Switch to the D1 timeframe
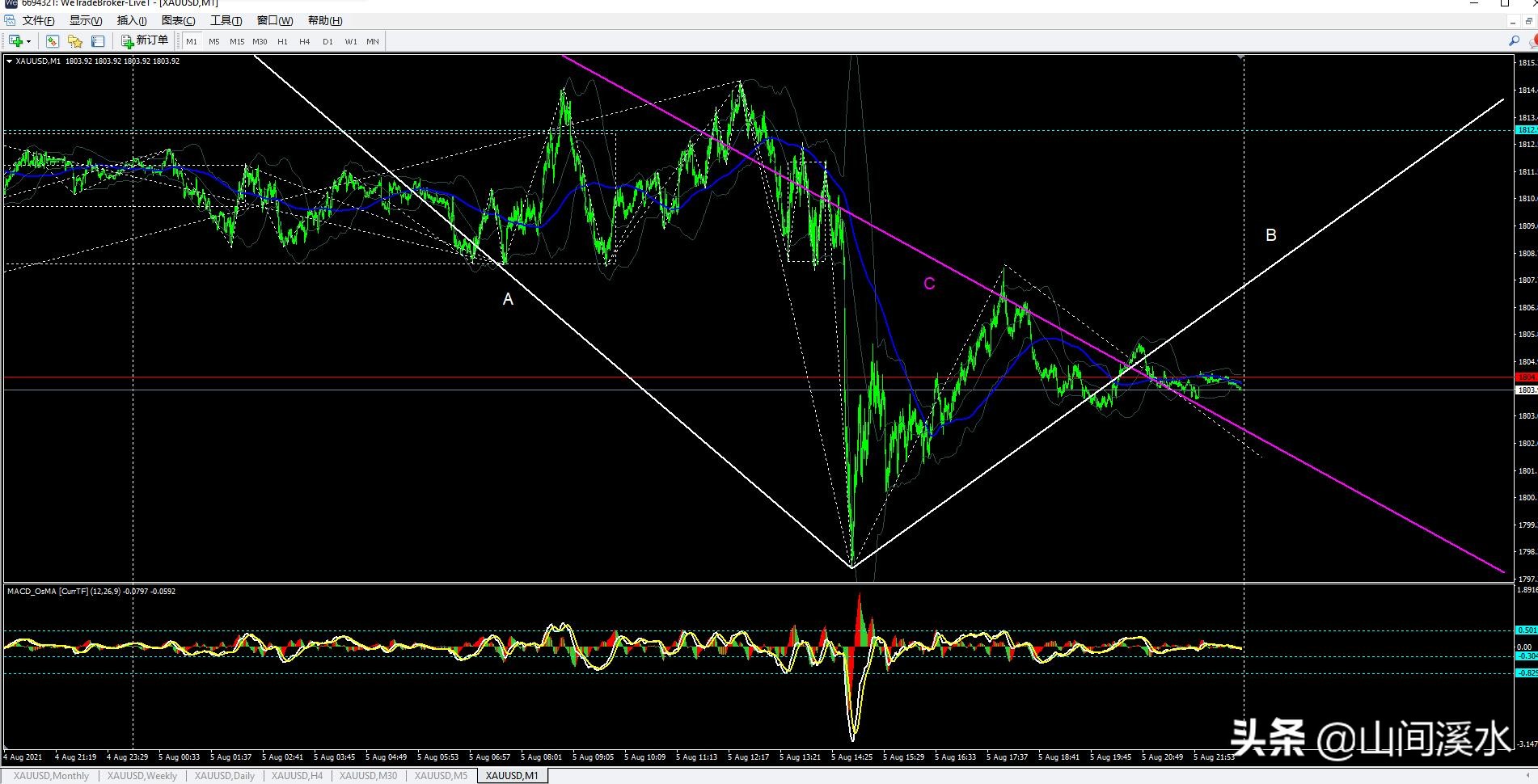The image size is (1538, 784). 327,41
